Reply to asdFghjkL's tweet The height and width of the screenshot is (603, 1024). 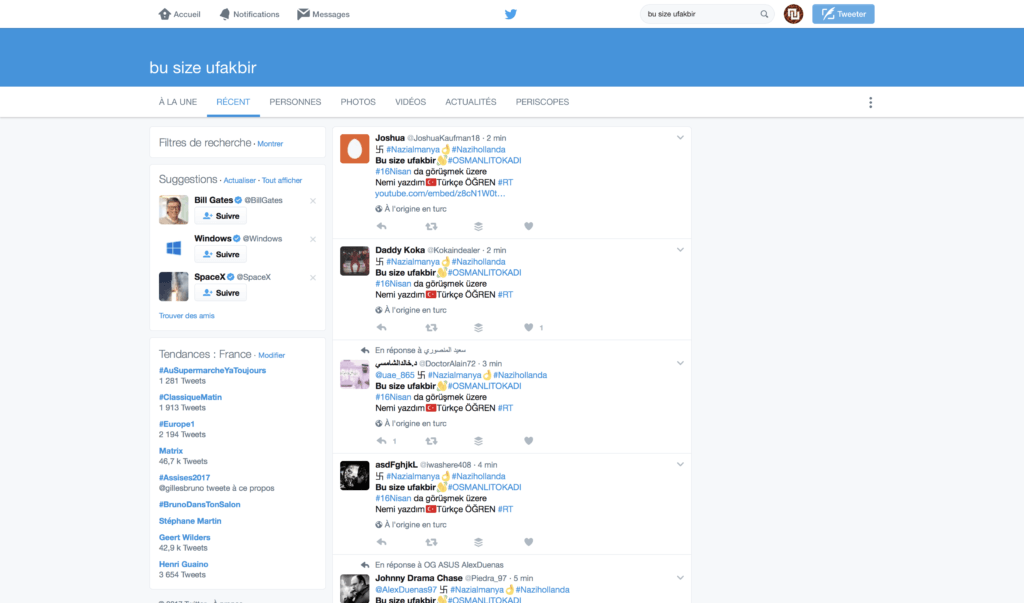click(x=381, y=542)
